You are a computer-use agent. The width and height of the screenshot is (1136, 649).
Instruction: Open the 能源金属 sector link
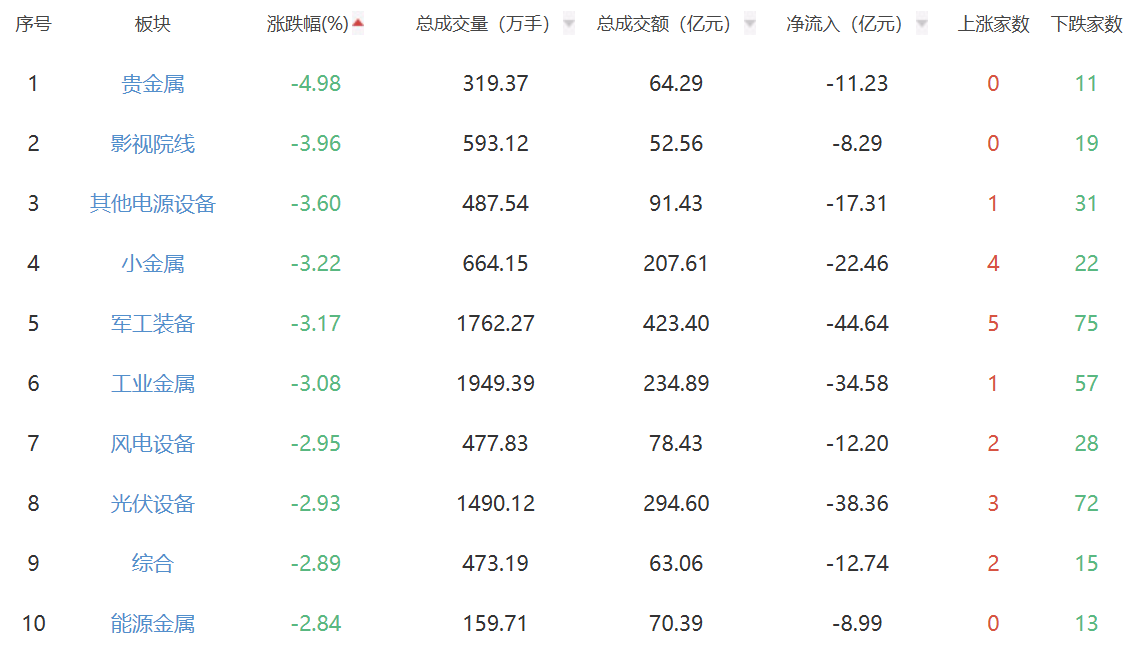point(153,624)
